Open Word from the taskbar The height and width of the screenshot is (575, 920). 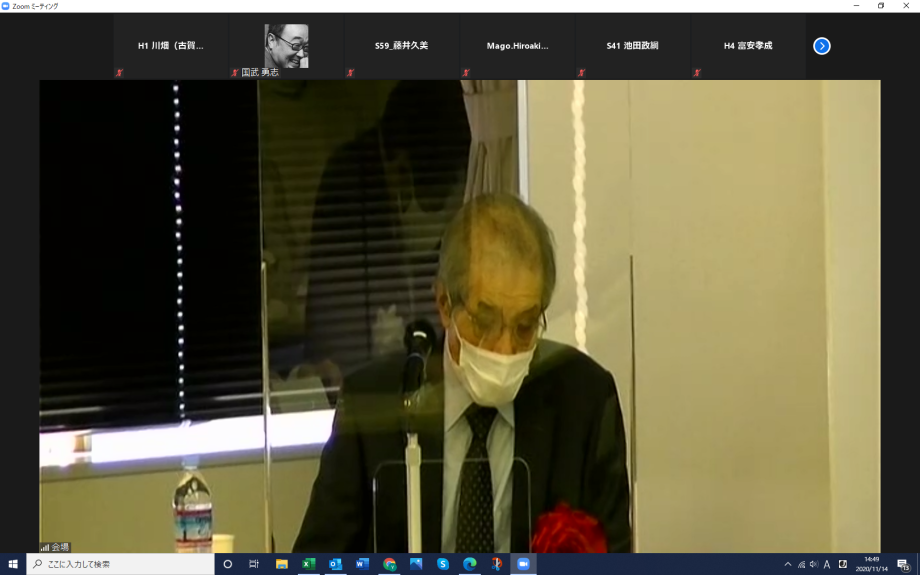(362, 564)
